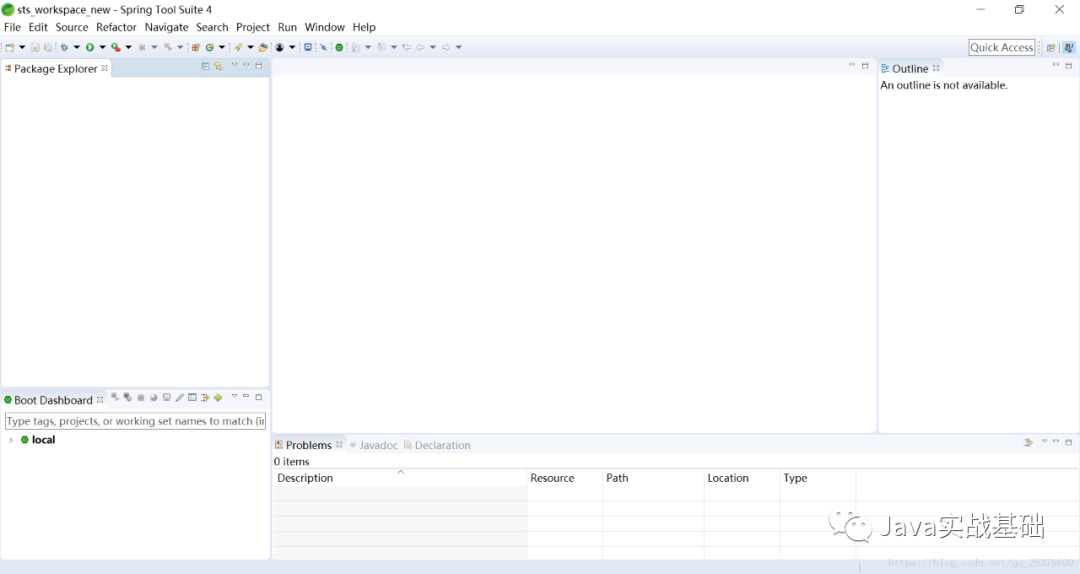Screen dimensions: 1080x574
Task: Click the Relaunch icon in main toolbar
Action: pos(167,48)
